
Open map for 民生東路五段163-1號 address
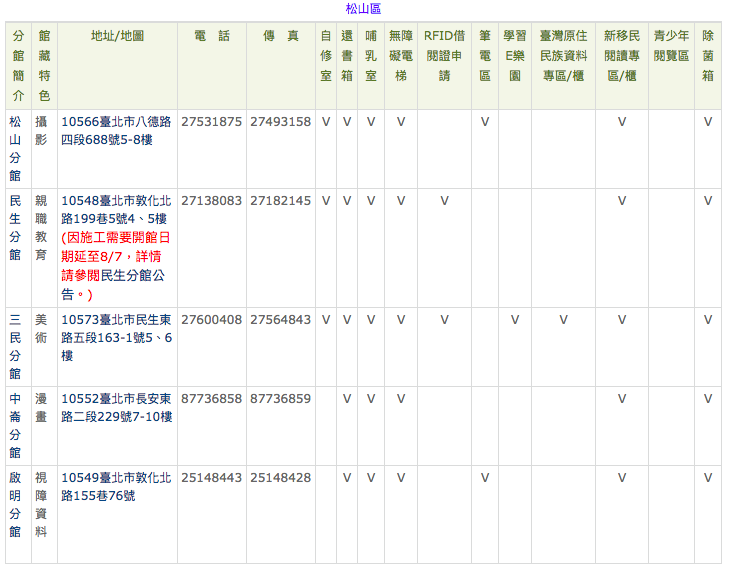(117, 338)
